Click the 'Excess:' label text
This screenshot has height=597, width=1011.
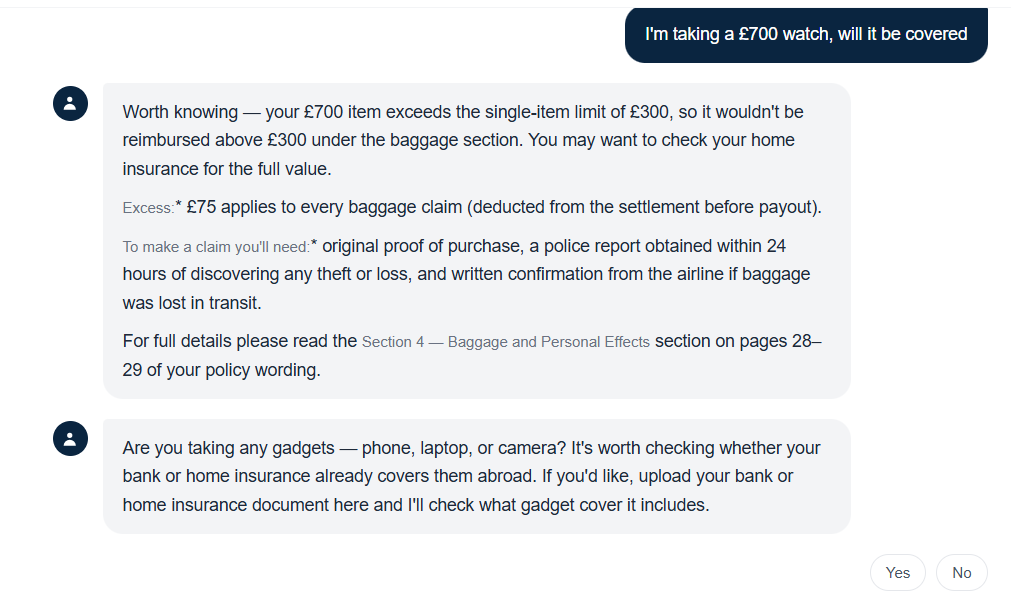[148, 207]
